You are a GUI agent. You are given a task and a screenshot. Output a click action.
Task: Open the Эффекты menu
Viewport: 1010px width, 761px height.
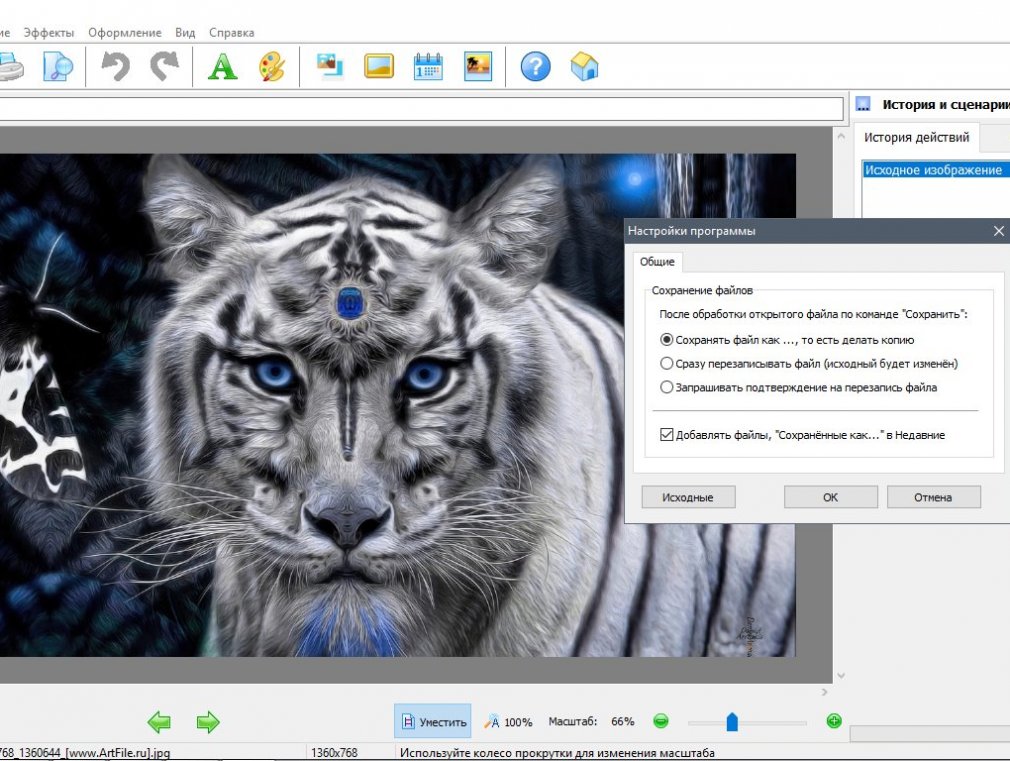pyautogui.click(x=49, y=32)
